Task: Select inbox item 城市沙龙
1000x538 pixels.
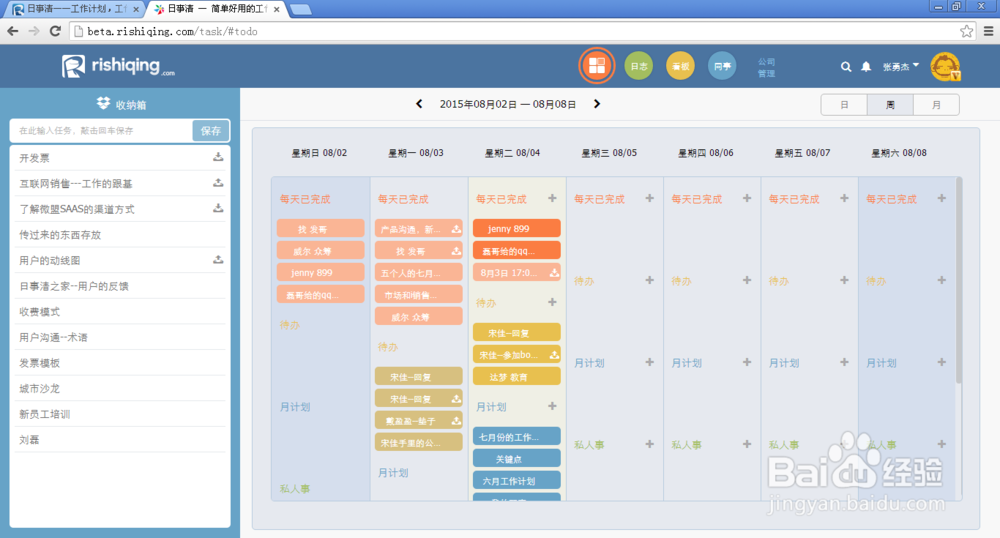Action: tap(120, 388)
